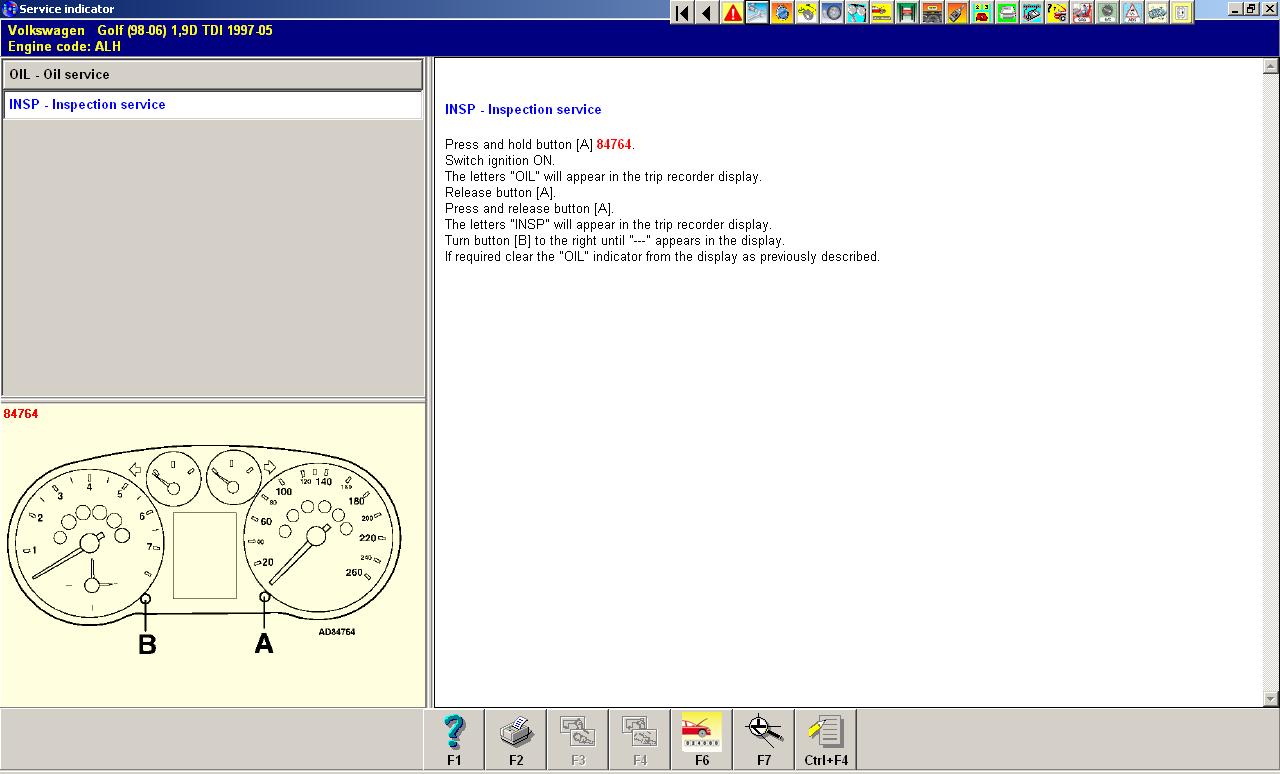Screen dimensions: 1280x774
Task: Open the ABS warning triangle toolbar icon
Action: pos(1132,13)
